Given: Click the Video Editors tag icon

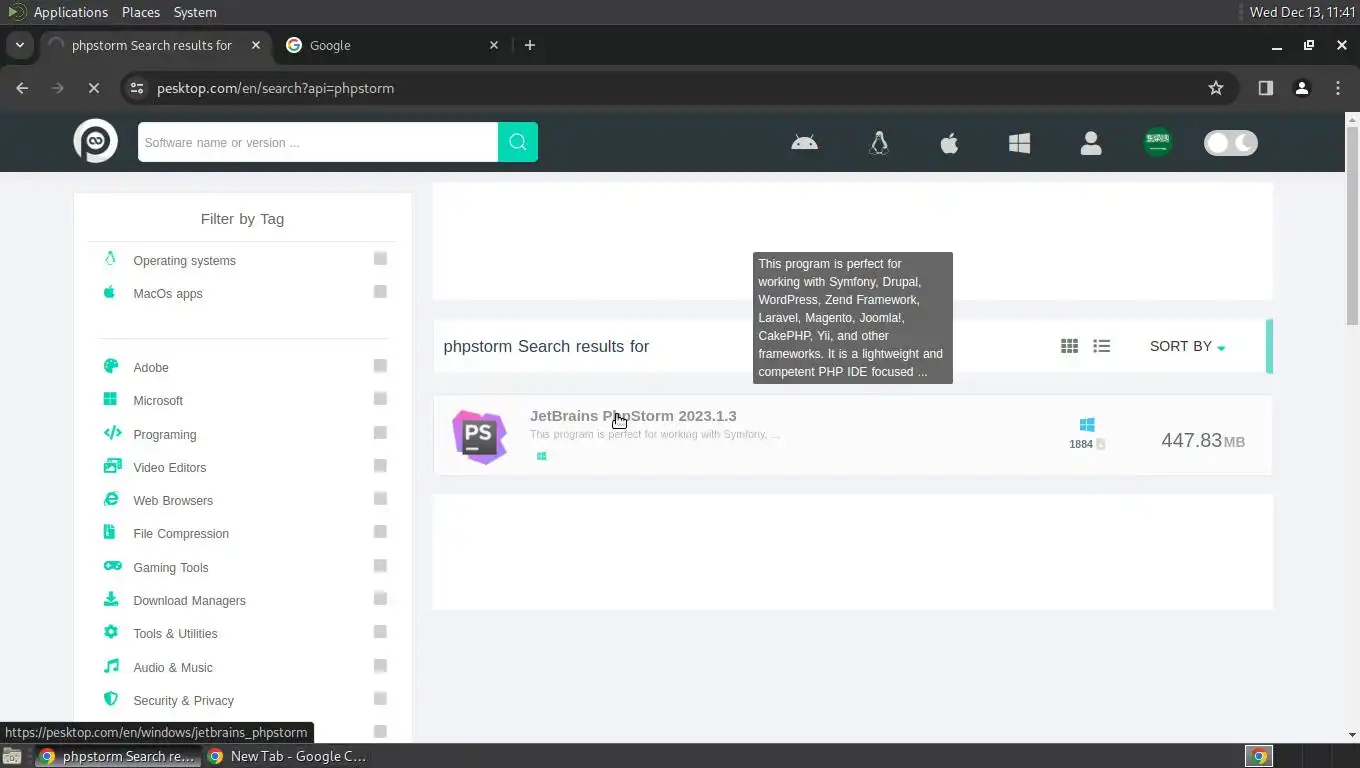Looking at the screenshot, I should pos(112,466).
